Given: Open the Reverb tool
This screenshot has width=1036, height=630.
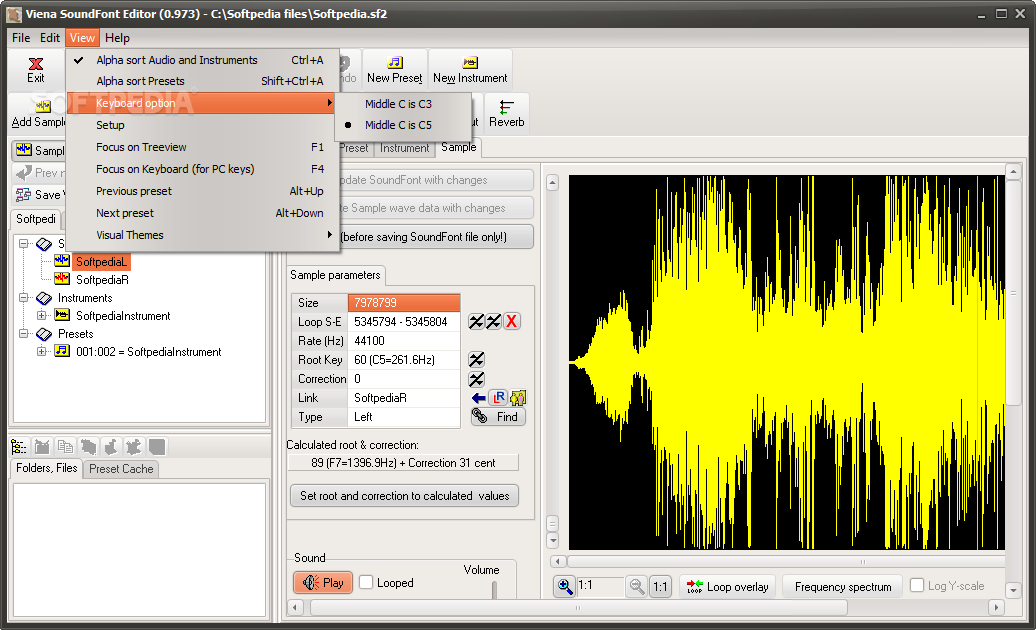Looking at the screenshot, I should tap(507, 114).
